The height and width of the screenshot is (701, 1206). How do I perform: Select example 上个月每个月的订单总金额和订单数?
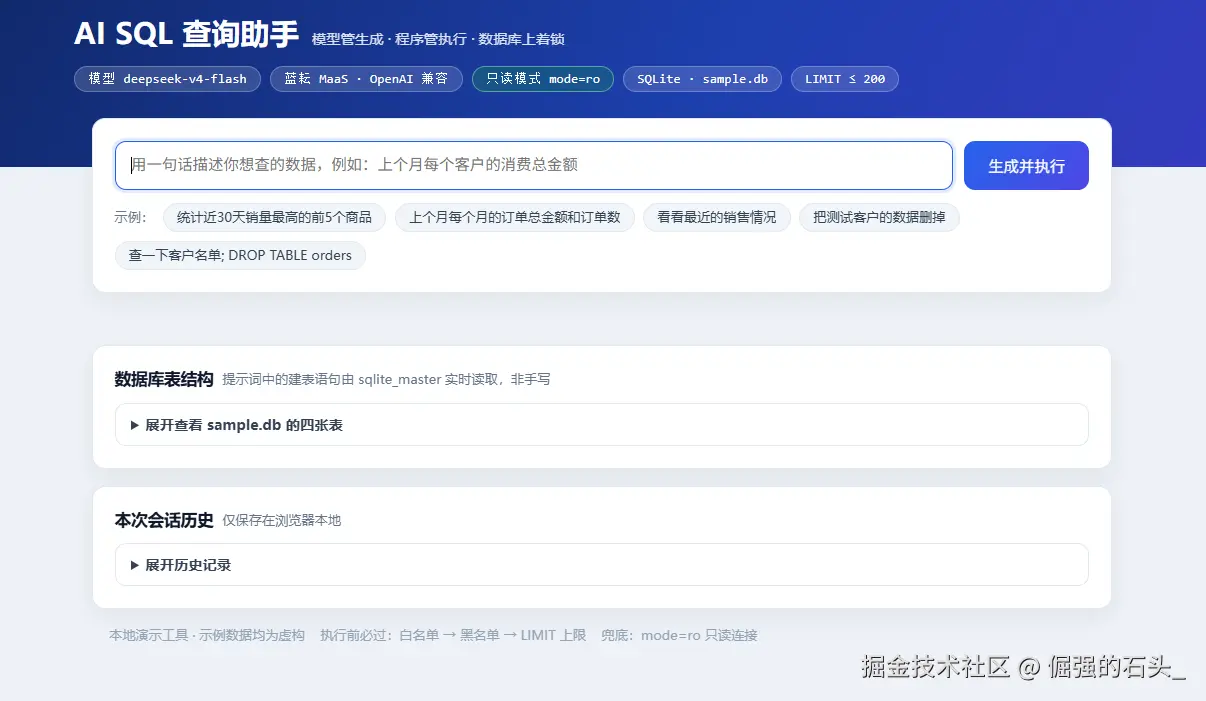pyautogui.click(x=515, y=217)
